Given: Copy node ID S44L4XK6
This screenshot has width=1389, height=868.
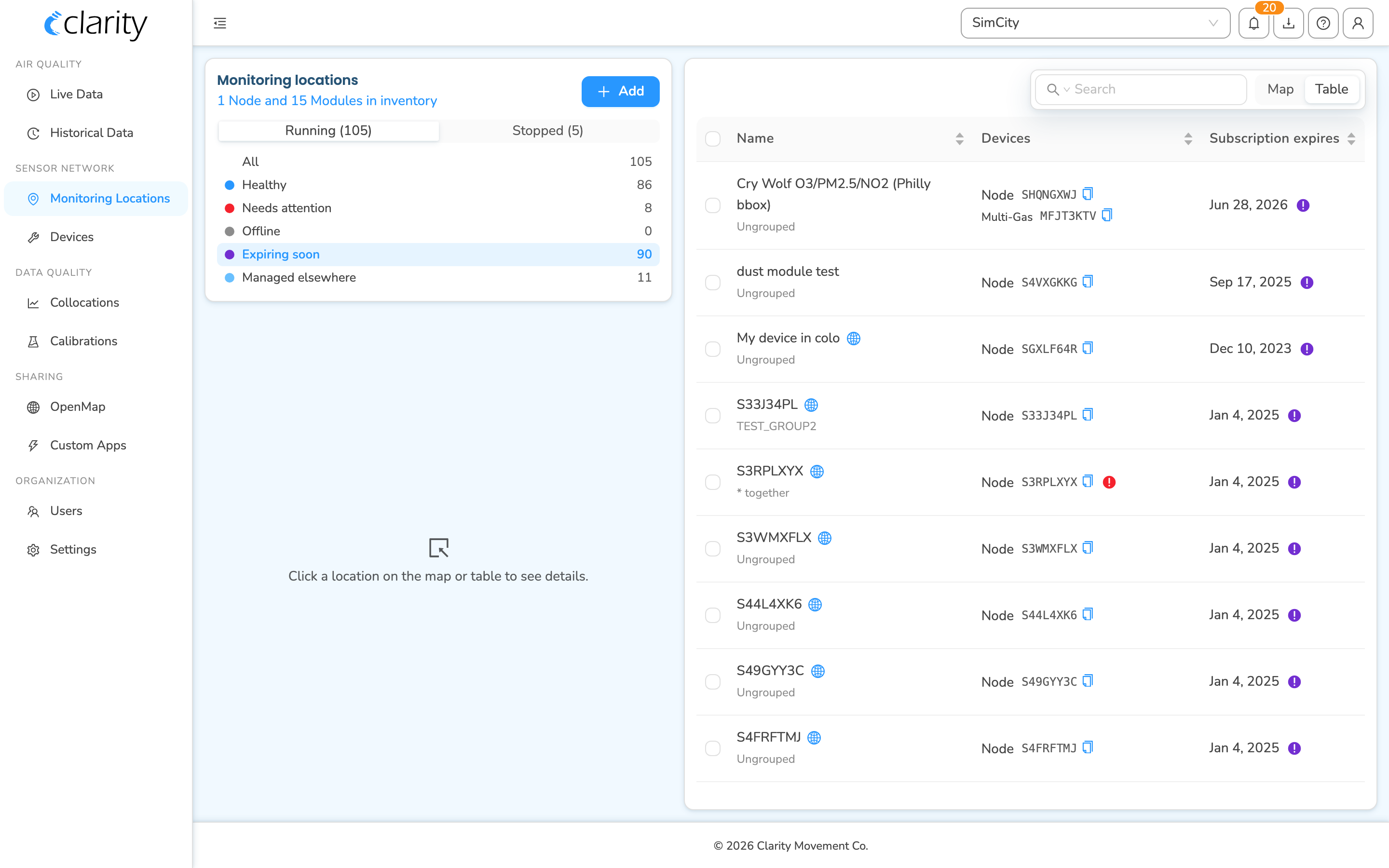Looking at the screenshot, I should 1088,615.
